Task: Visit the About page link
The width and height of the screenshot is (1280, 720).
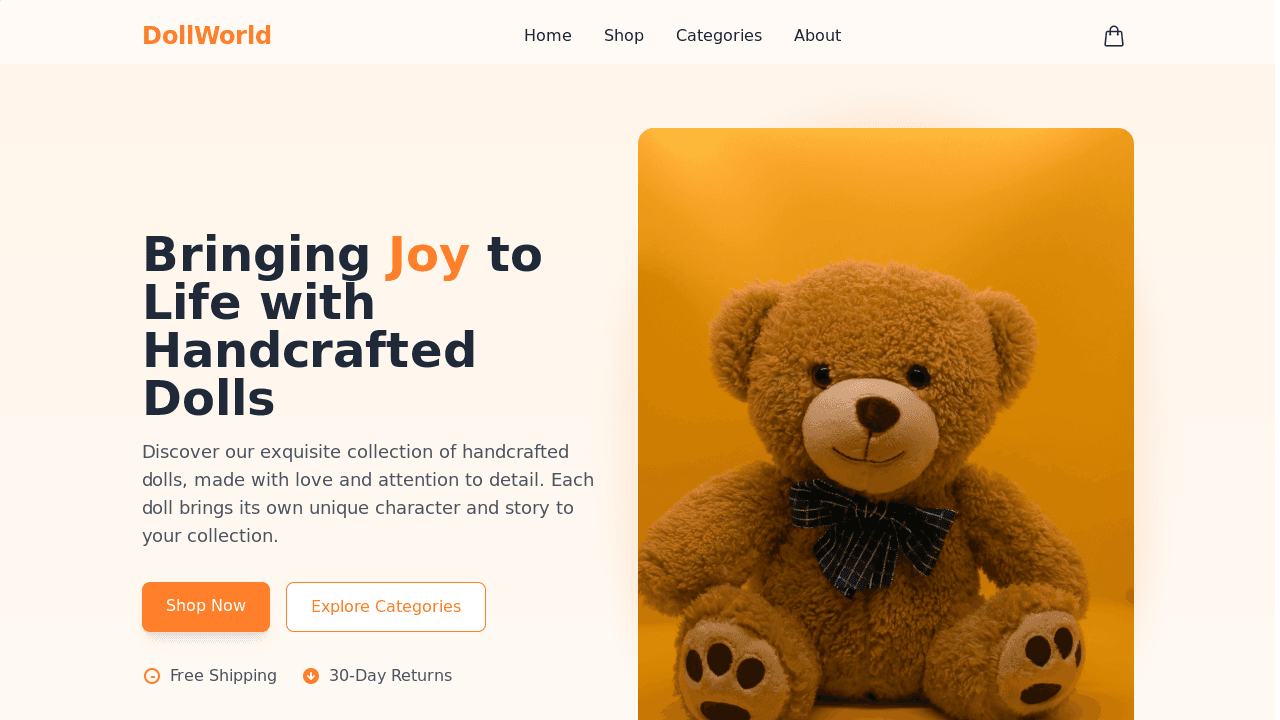Action: (x=817, y=36)
